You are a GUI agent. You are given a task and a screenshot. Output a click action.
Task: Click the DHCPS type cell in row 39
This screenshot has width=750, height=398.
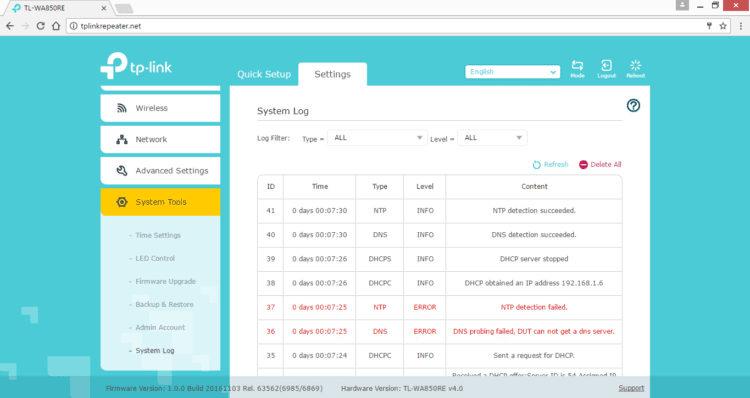coord(380,259)
